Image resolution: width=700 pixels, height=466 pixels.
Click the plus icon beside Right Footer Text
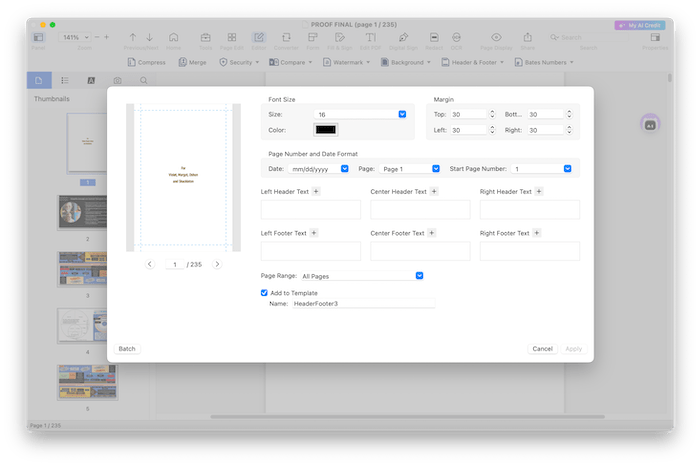[537, 233]
